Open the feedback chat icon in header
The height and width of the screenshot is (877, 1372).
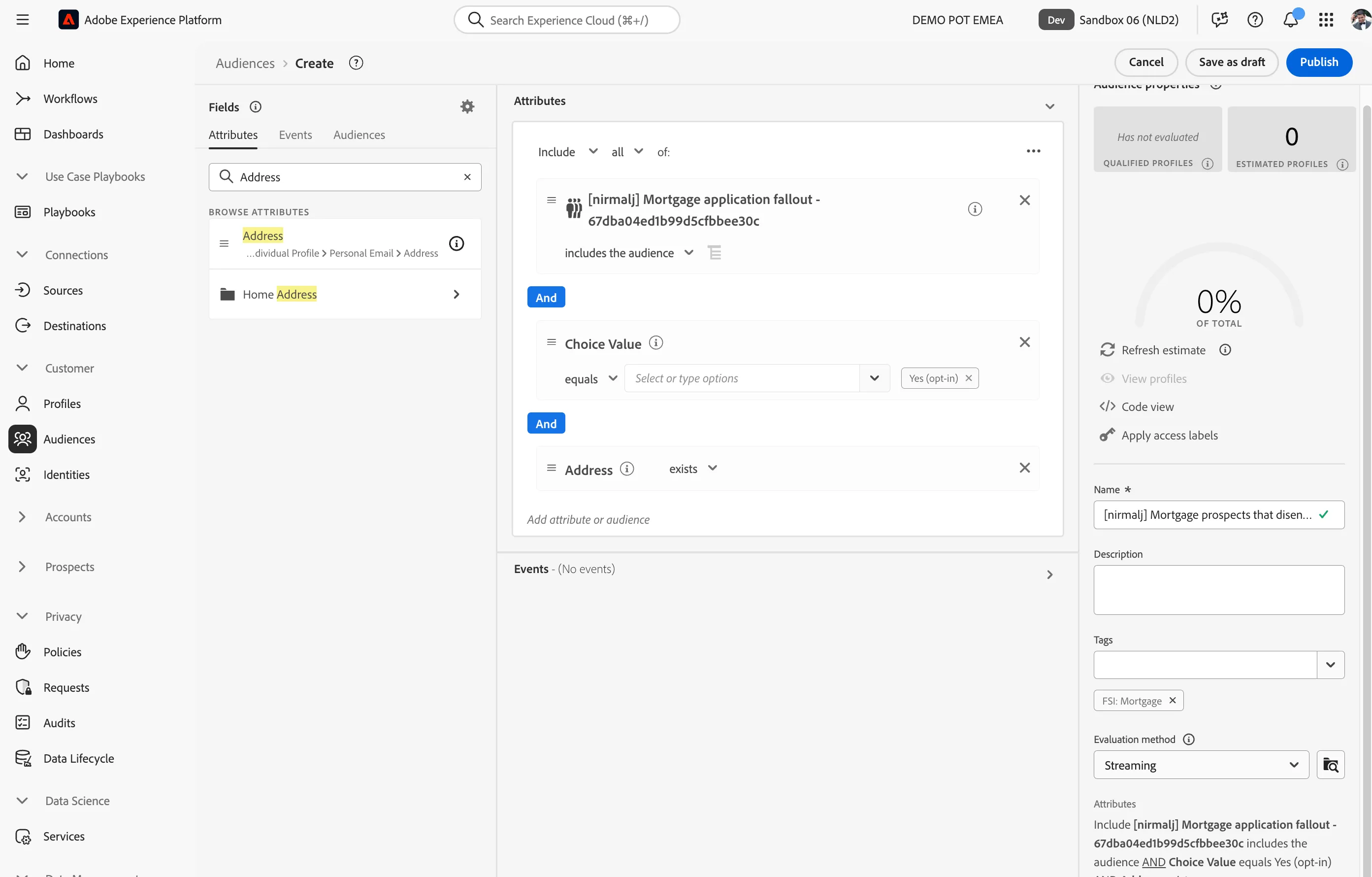click(x=1219, y=20)
